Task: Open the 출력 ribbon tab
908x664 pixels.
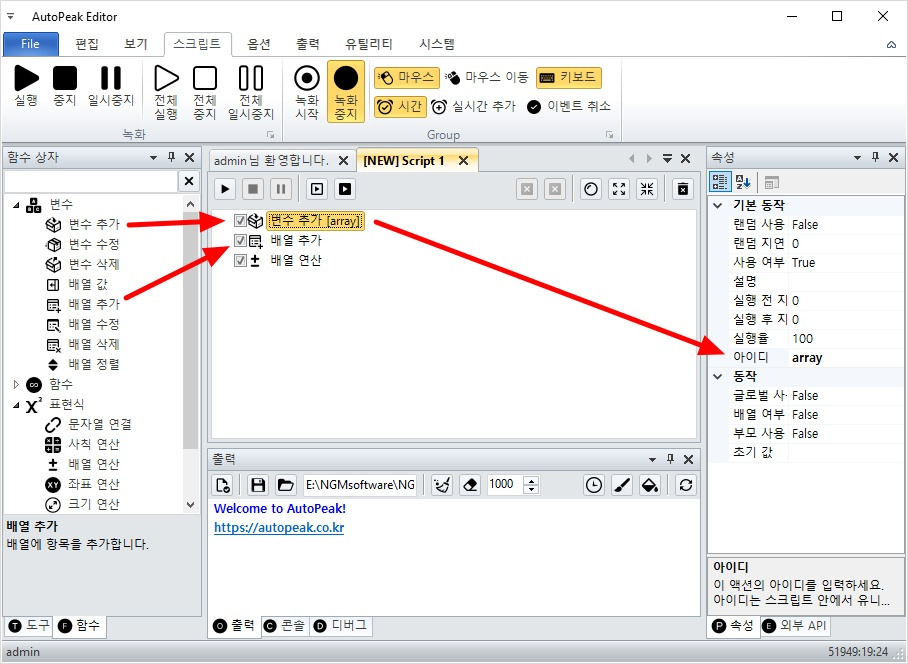Action: point(308,44)
